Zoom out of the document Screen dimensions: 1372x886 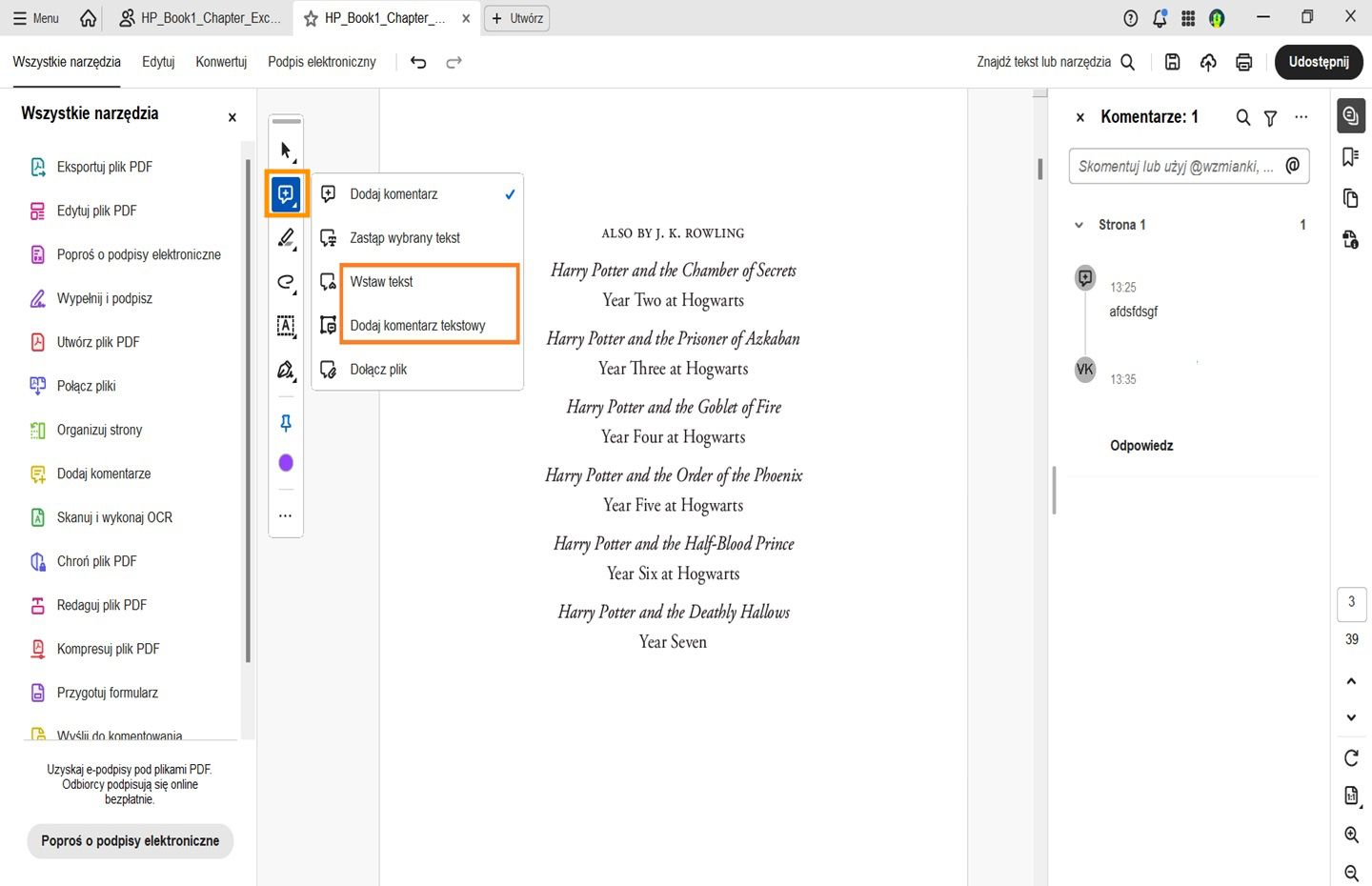(1351, 873)
